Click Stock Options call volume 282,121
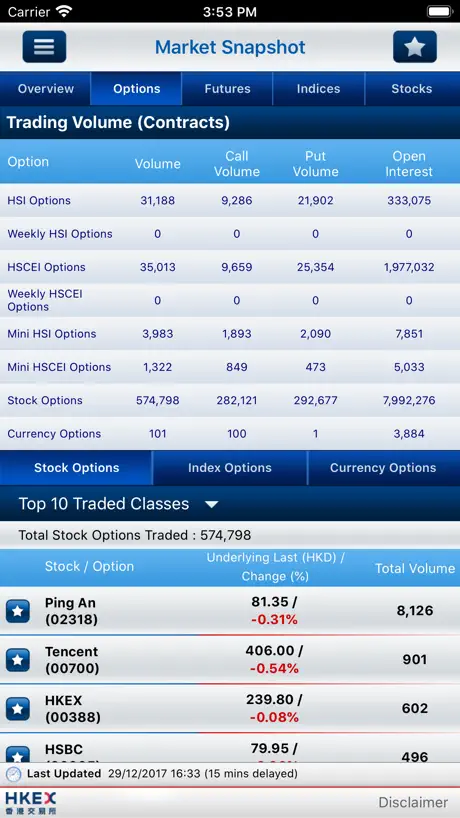 tap(237, 401)
